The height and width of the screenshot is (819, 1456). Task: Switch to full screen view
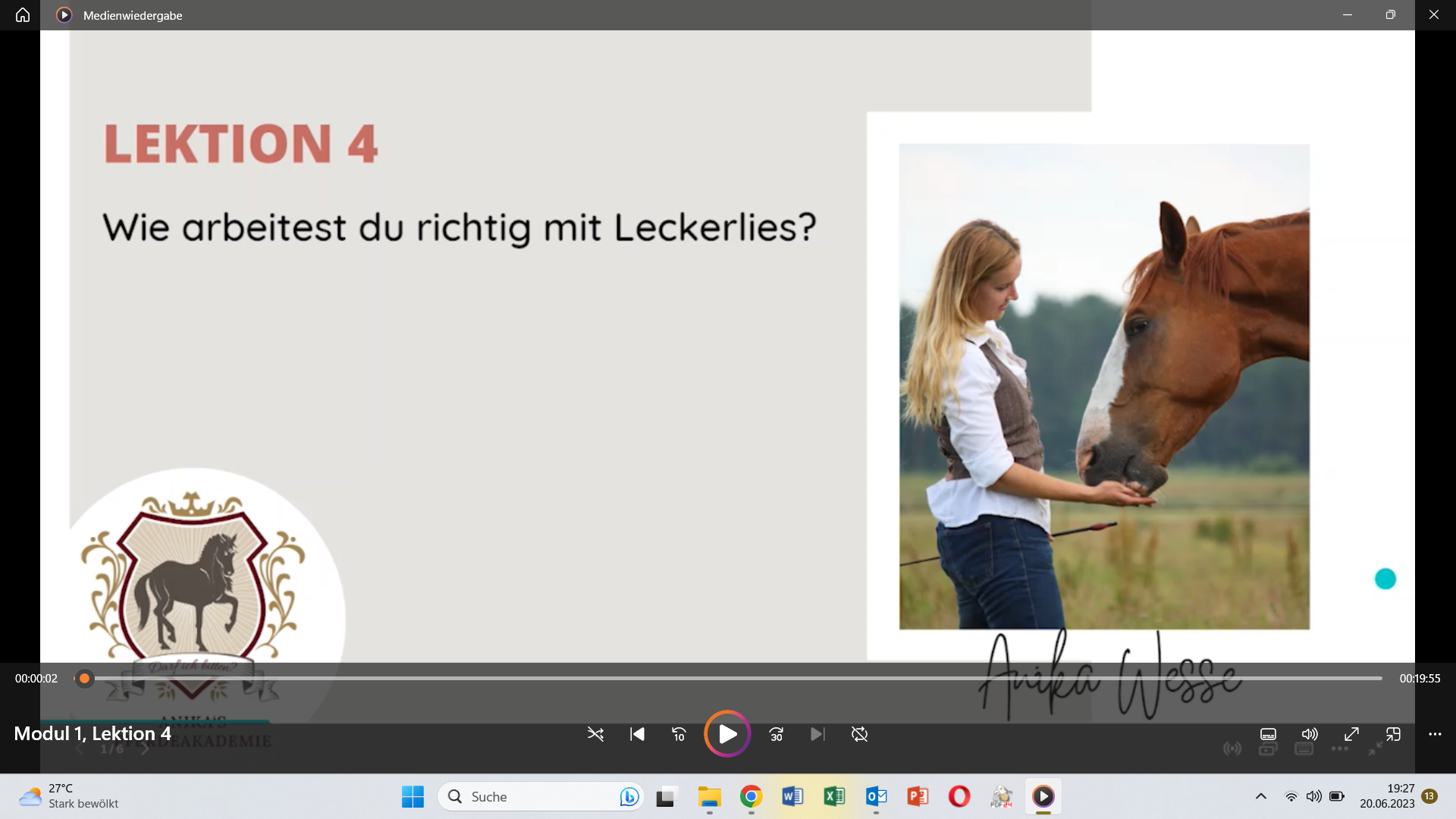coord(1351,734)
